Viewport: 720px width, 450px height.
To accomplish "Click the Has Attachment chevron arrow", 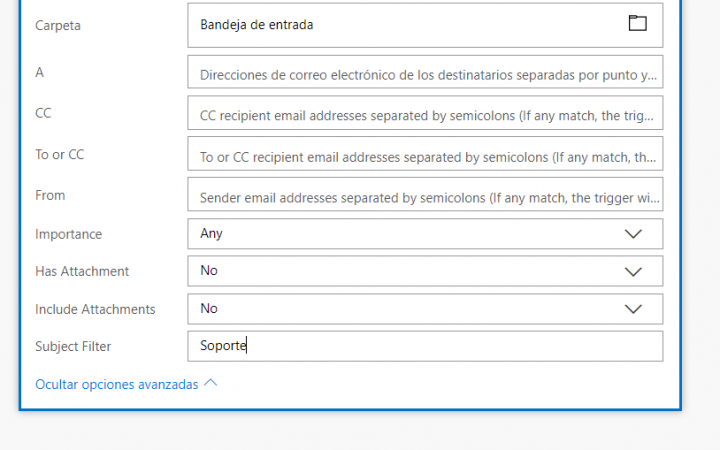I will pyautogui.click(x=633, y=272).
